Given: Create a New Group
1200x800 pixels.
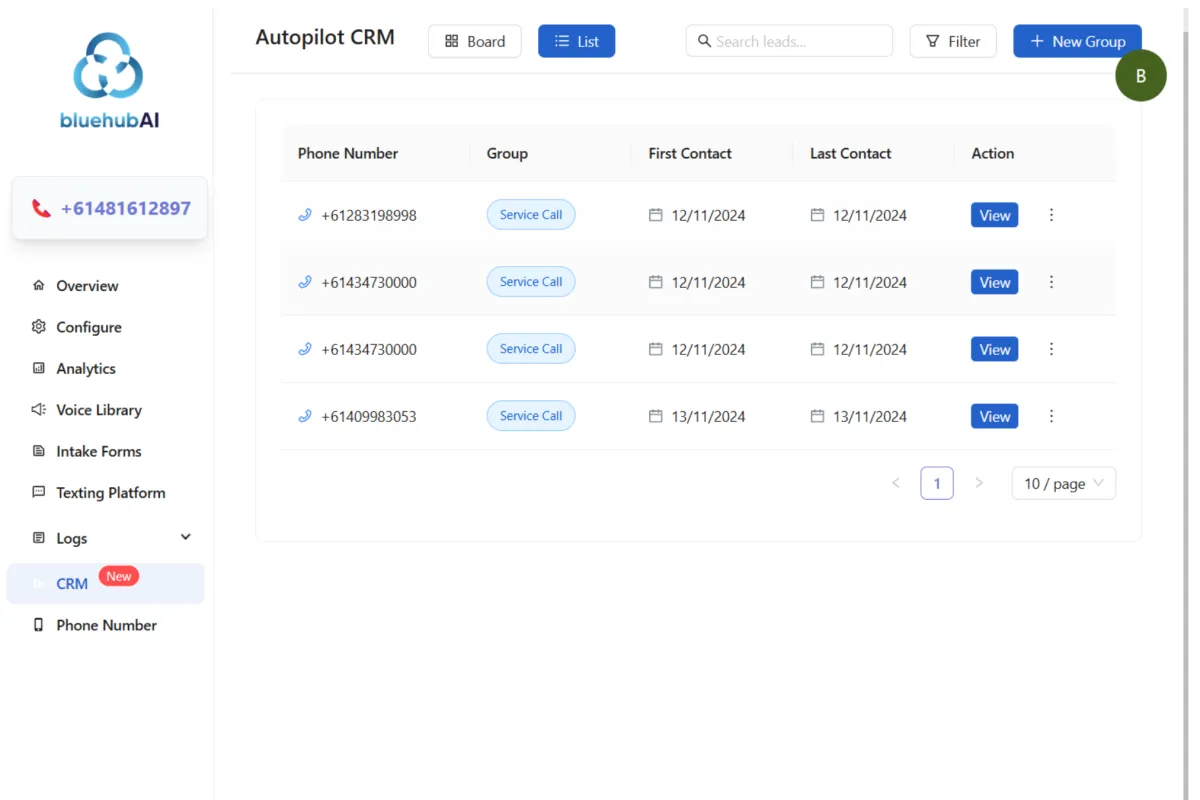Looking at the screenshot, I should click(1077, 41).
